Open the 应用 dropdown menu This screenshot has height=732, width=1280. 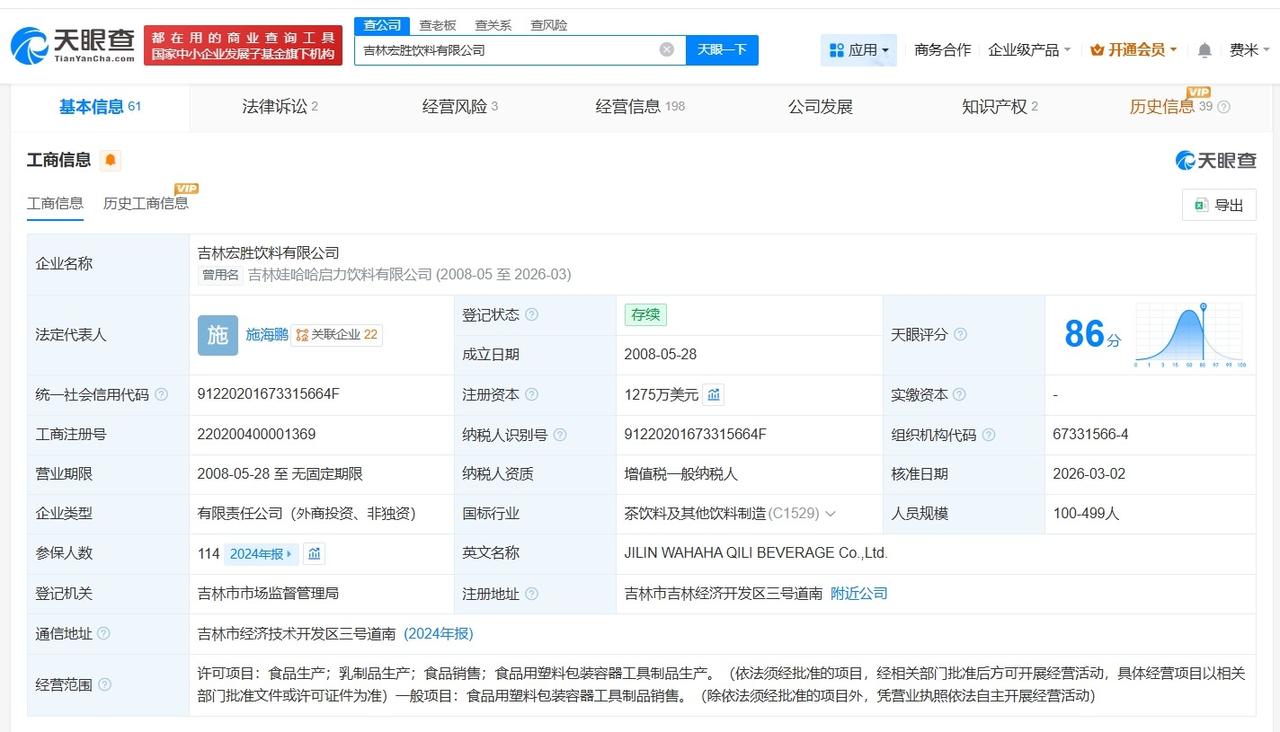[859, 50]
